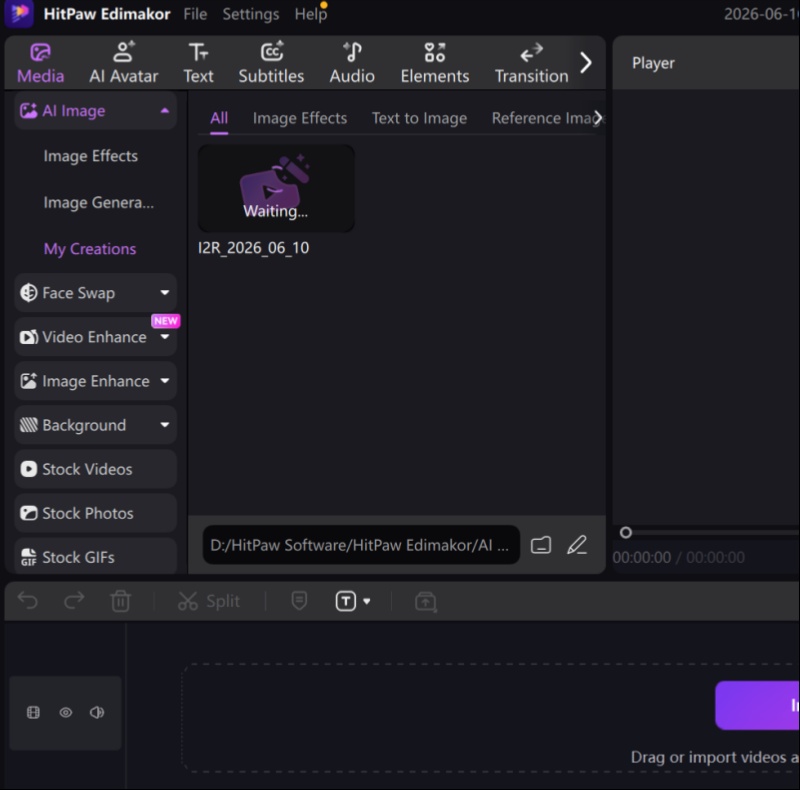Open the File menu
Image resolution: width=800 pixels, height=790 pixels.
click(x=195, y=14)
